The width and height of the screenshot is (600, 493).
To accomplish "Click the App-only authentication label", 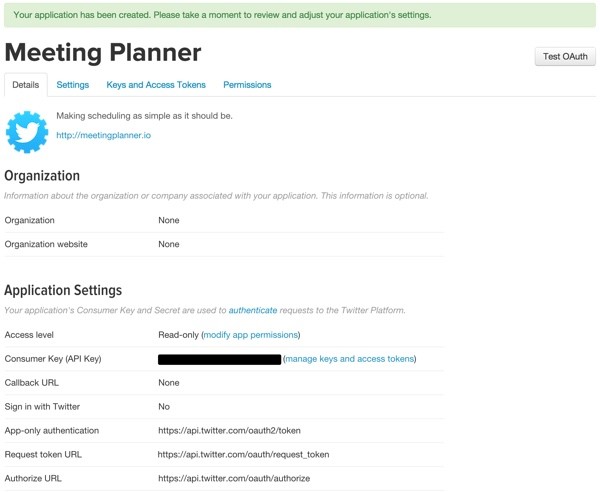I will (52, 431).
